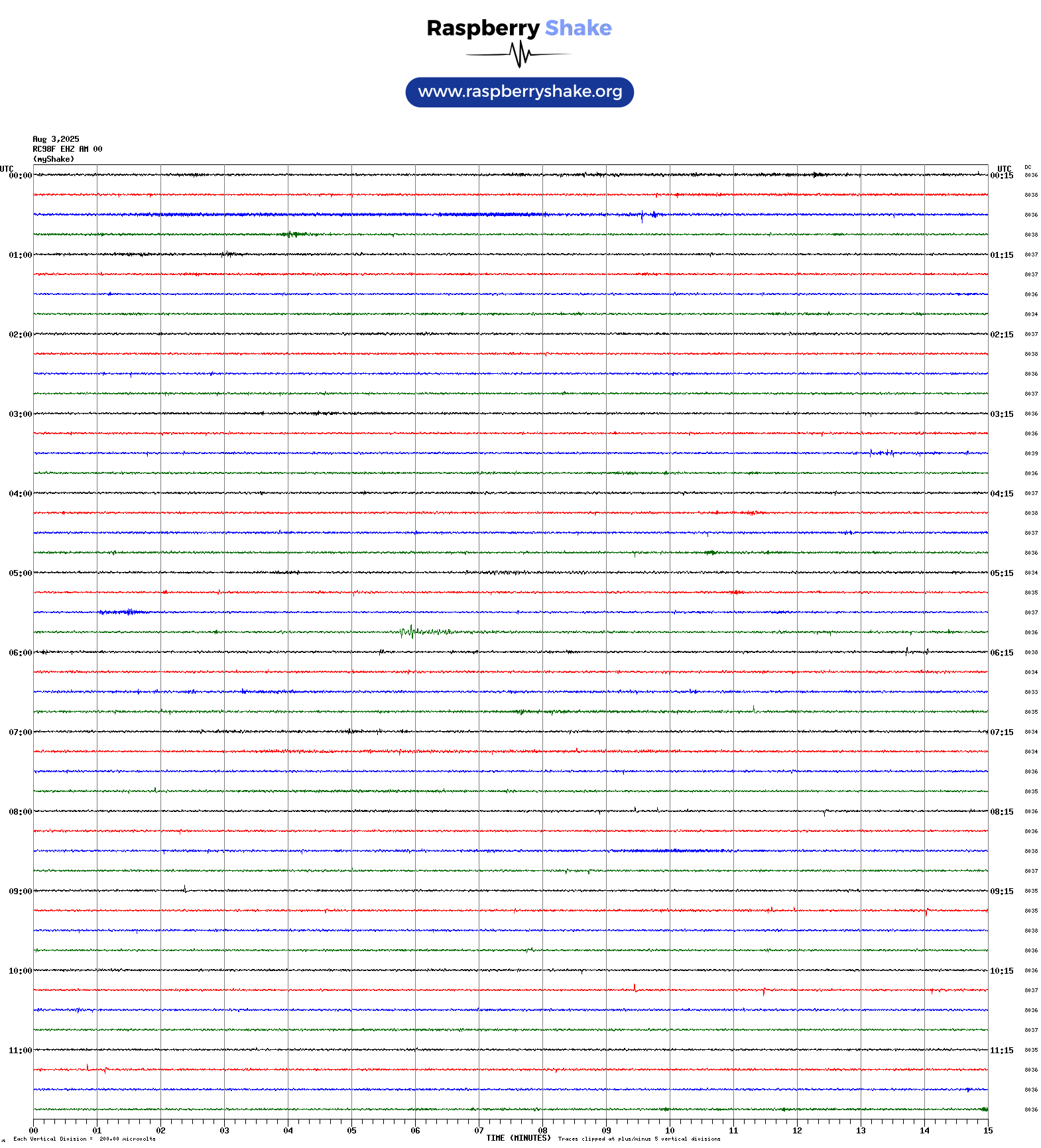
Task: Click the 00:15 end time label
Action: (x=1002, y=176)
